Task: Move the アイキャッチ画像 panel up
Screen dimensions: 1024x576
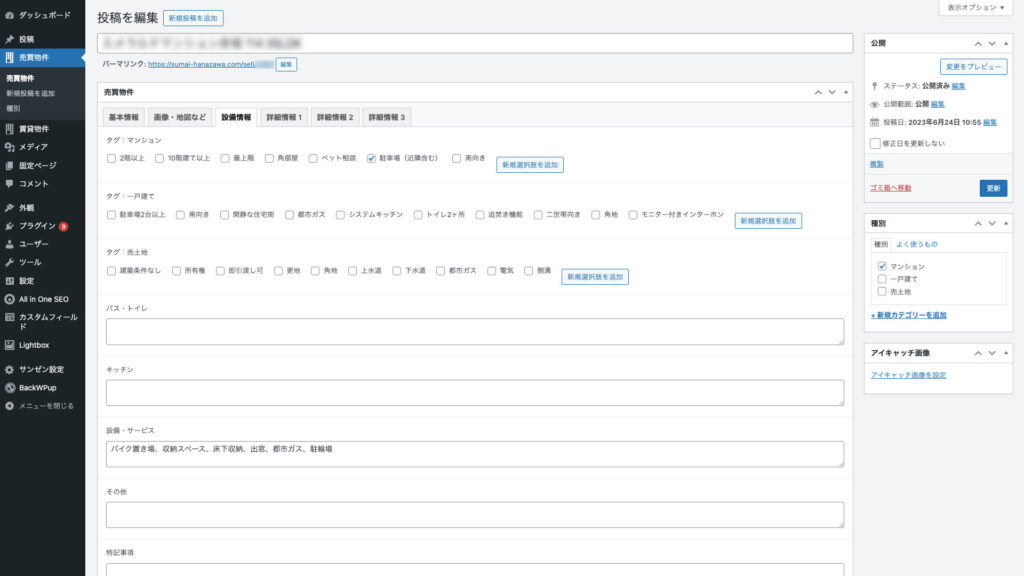Action: pos(978,353)
